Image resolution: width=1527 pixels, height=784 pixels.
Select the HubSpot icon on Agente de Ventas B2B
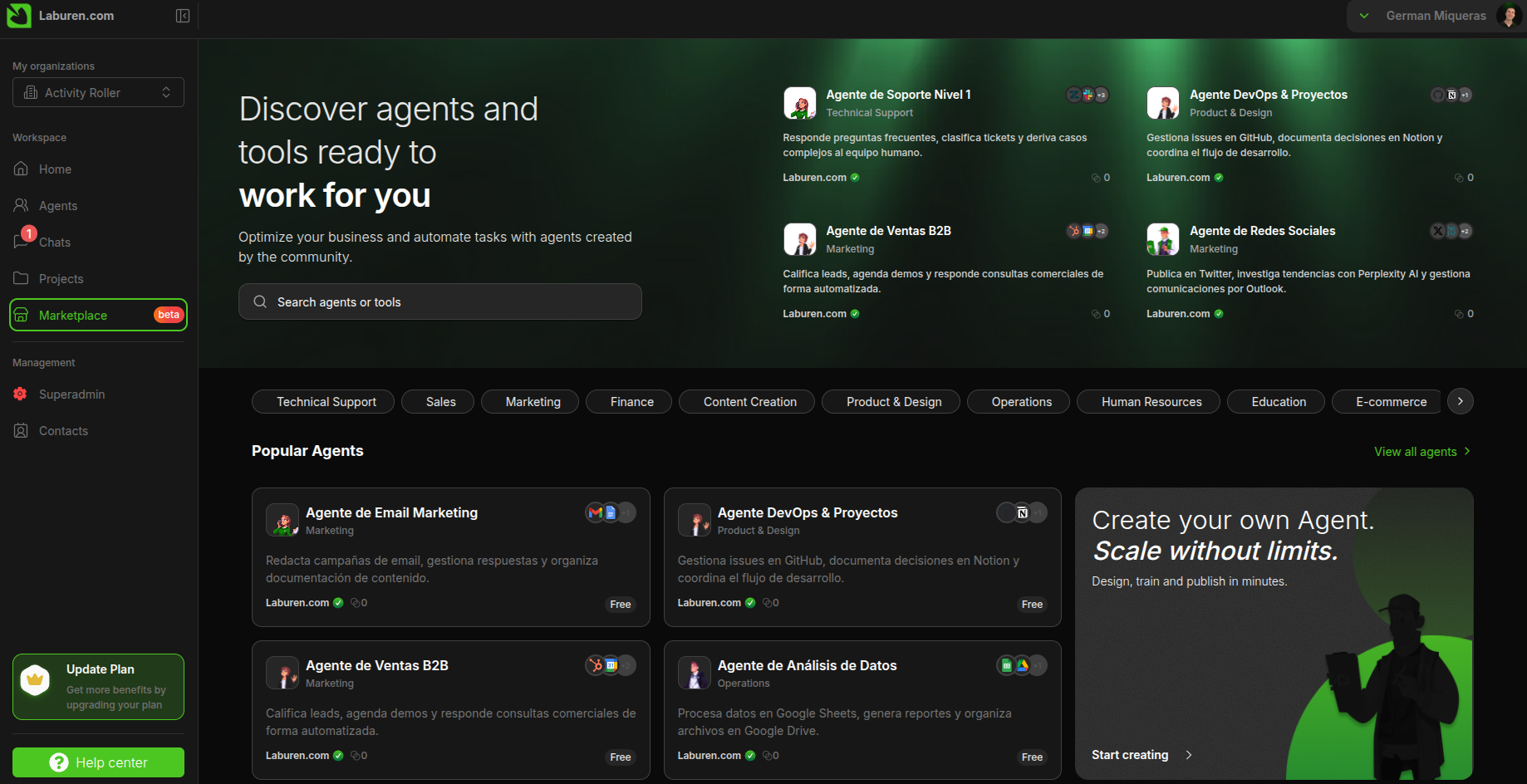coord(595,665)
